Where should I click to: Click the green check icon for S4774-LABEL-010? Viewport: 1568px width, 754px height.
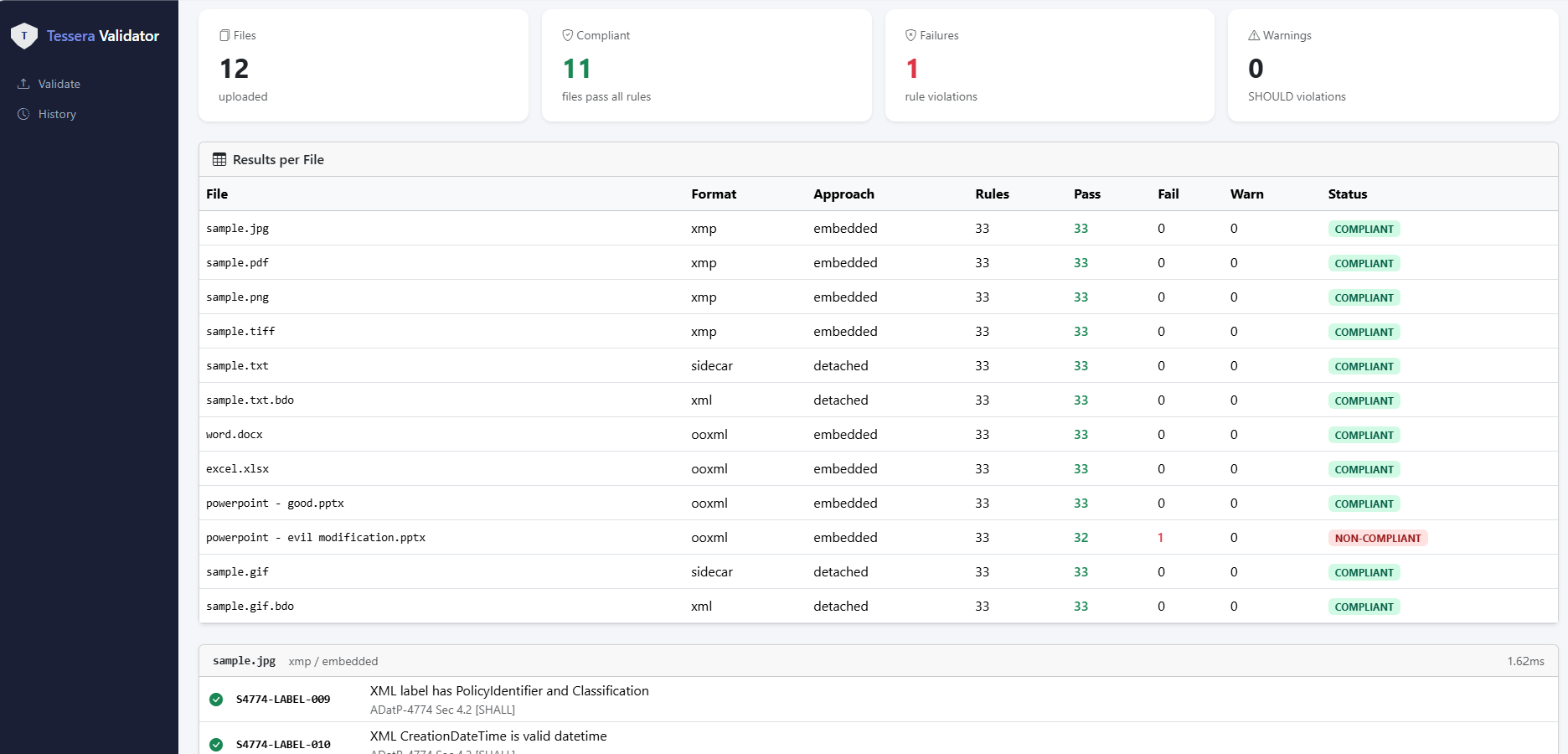click(216, 745)
